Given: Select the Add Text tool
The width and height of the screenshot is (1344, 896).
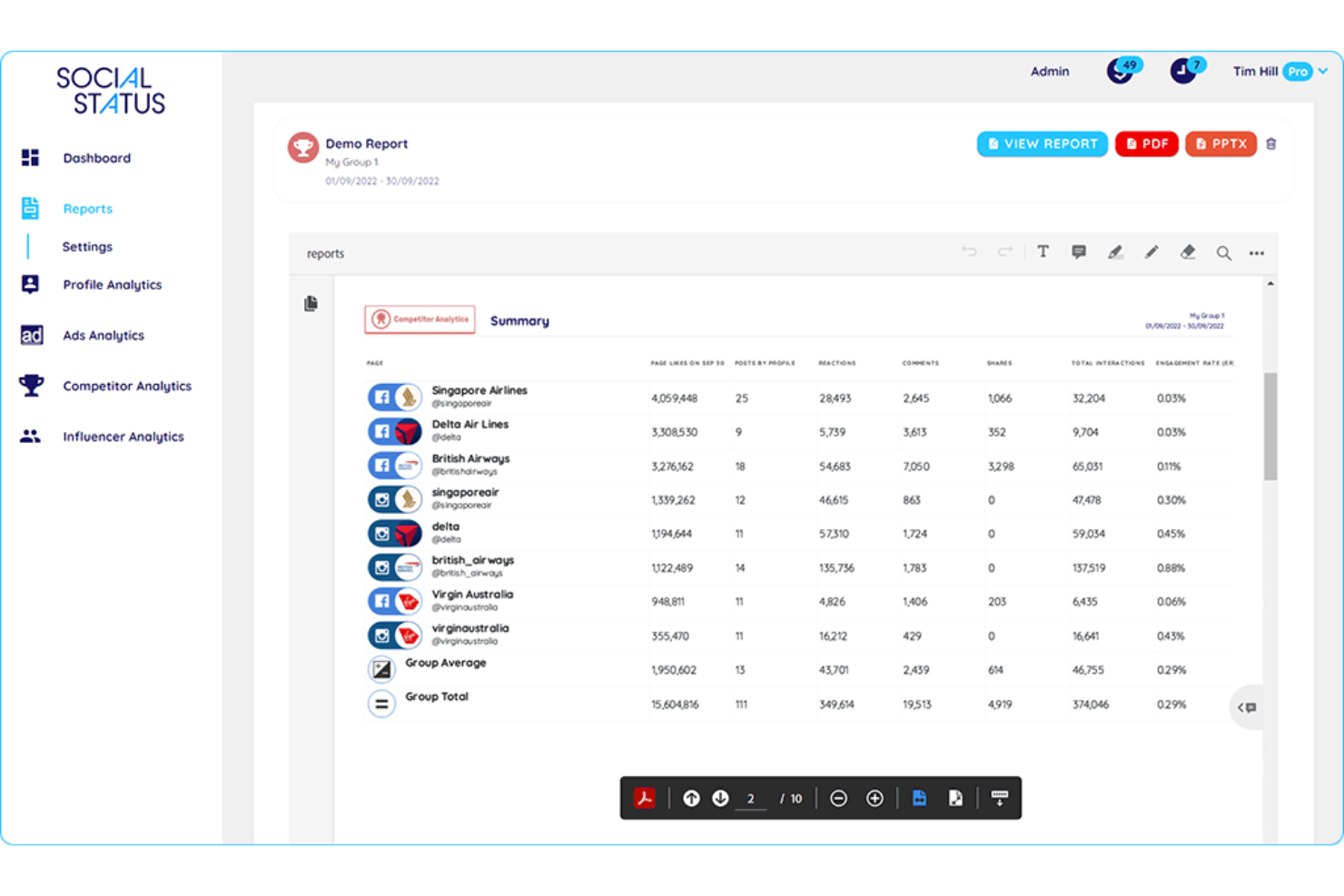Looking at the screenshot, I should [1043, 253].
